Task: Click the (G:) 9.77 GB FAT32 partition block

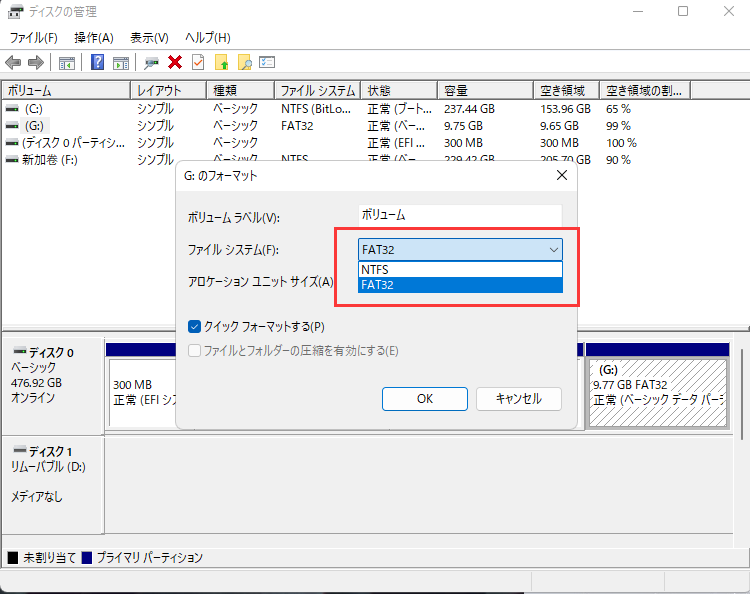Action: (658, 393)
